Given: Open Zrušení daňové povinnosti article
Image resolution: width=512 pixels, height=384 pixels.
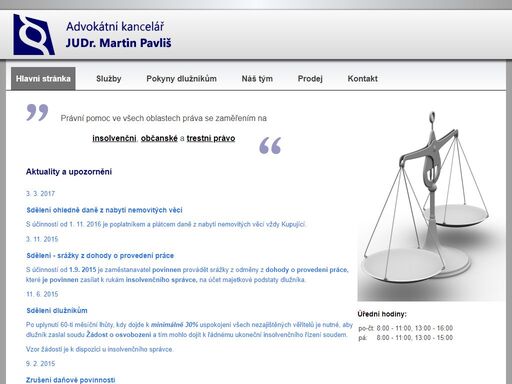Looking at the screenshot, I should coord(71,380).
